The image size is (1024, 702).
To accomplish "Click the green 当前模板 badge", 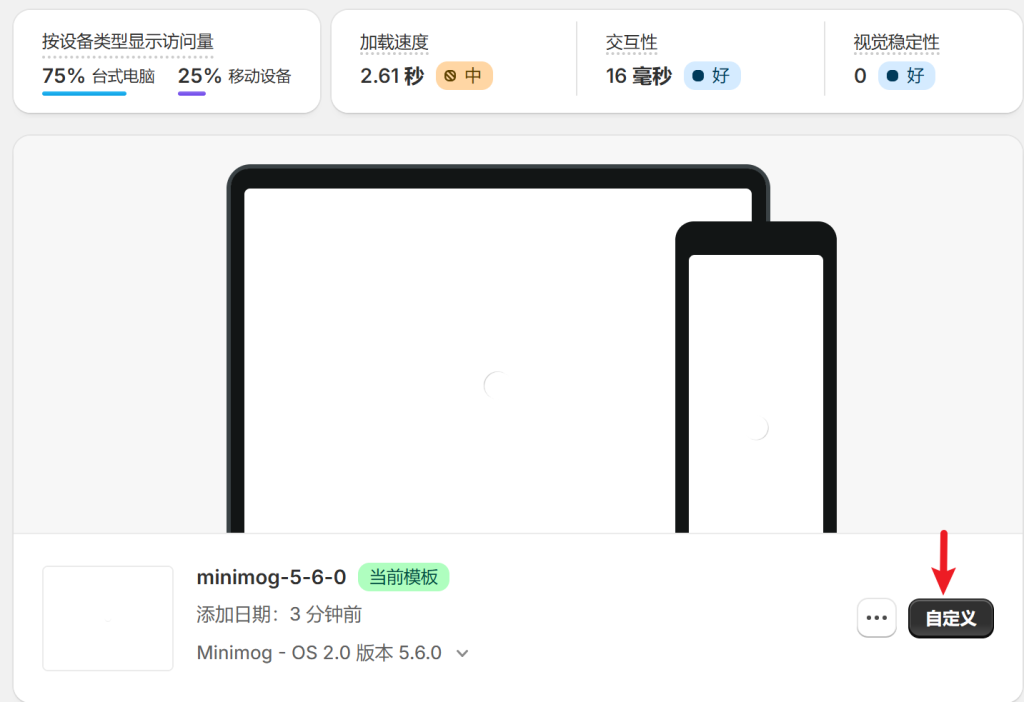I will (404, 577).
